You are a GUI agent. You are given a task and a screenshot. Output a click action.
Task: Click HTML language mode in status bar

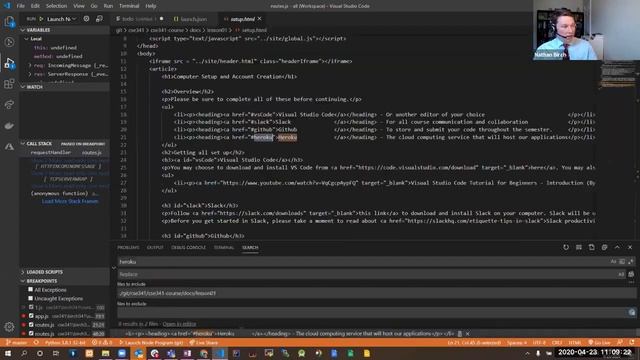[575, 343]
